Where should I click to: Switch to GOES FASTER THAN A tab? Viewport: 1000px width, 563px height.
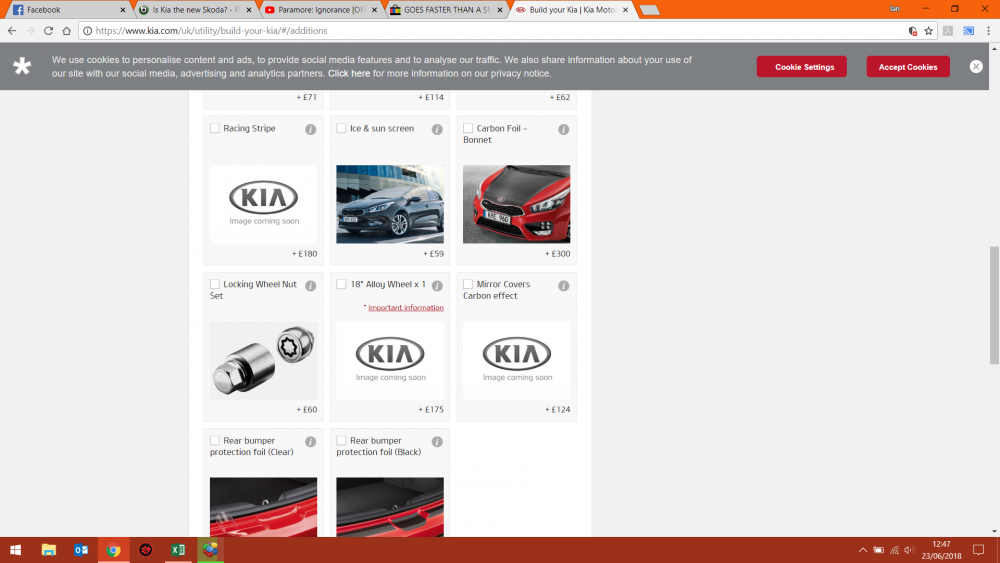[446, 10]
